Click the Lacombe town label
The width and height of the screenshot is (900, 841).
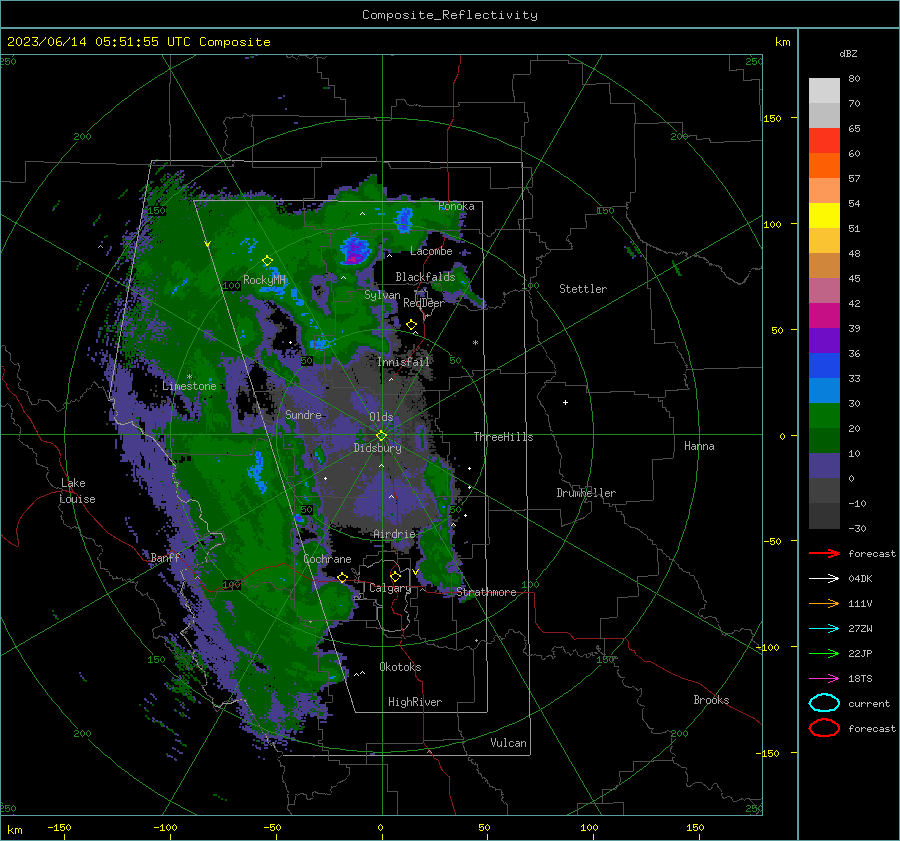click(x=431, y=251)
